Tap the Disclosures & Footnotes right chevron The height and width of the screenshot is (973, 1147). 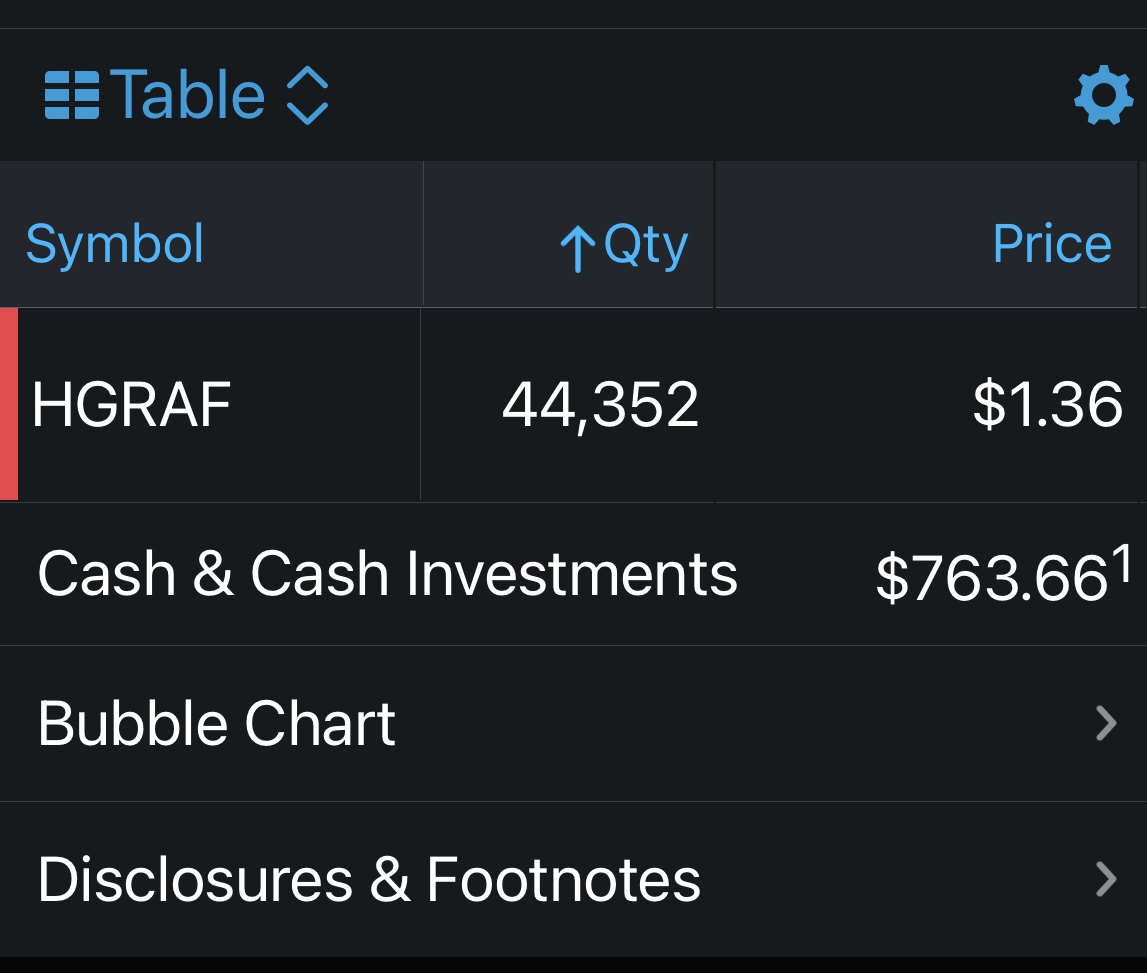coord(1105,879)
